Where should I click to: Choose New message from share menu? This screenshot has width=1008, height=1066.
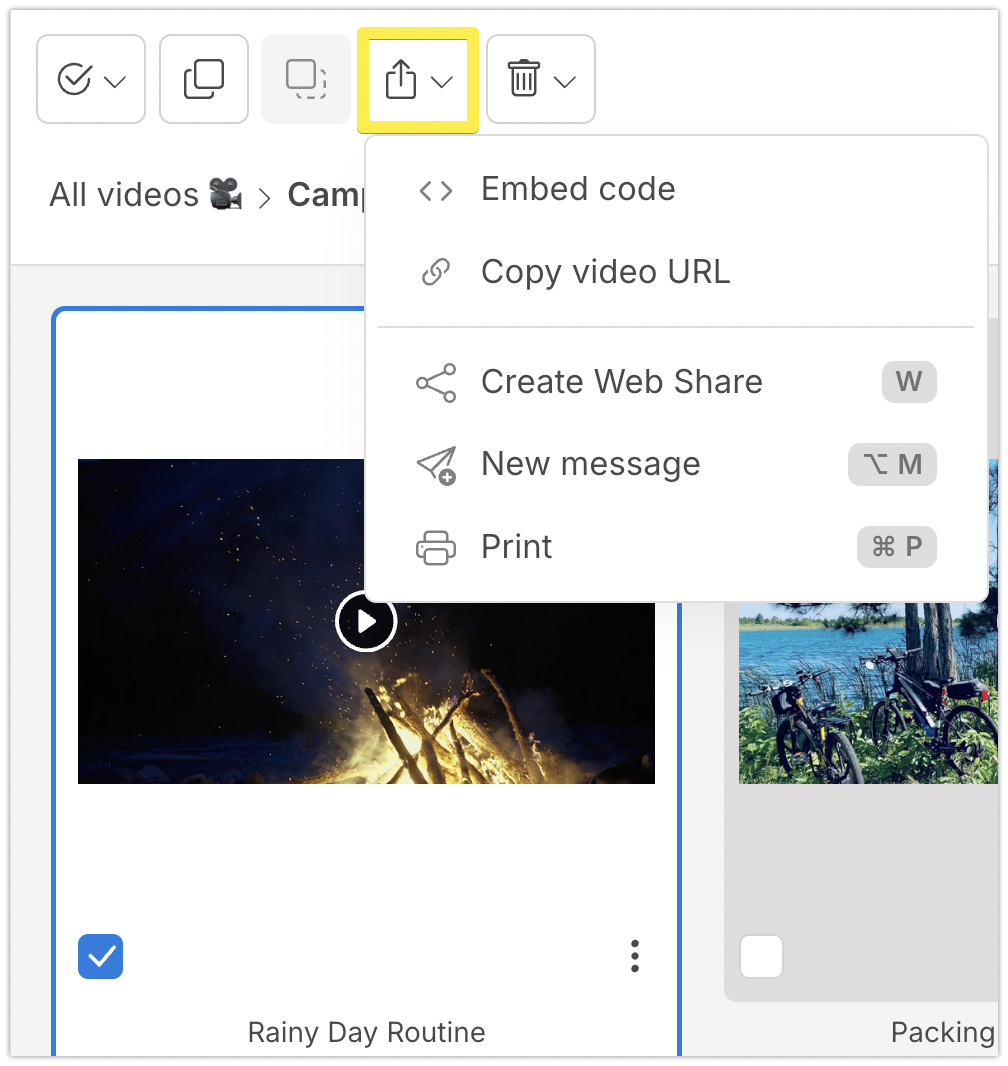coord(590,464)
